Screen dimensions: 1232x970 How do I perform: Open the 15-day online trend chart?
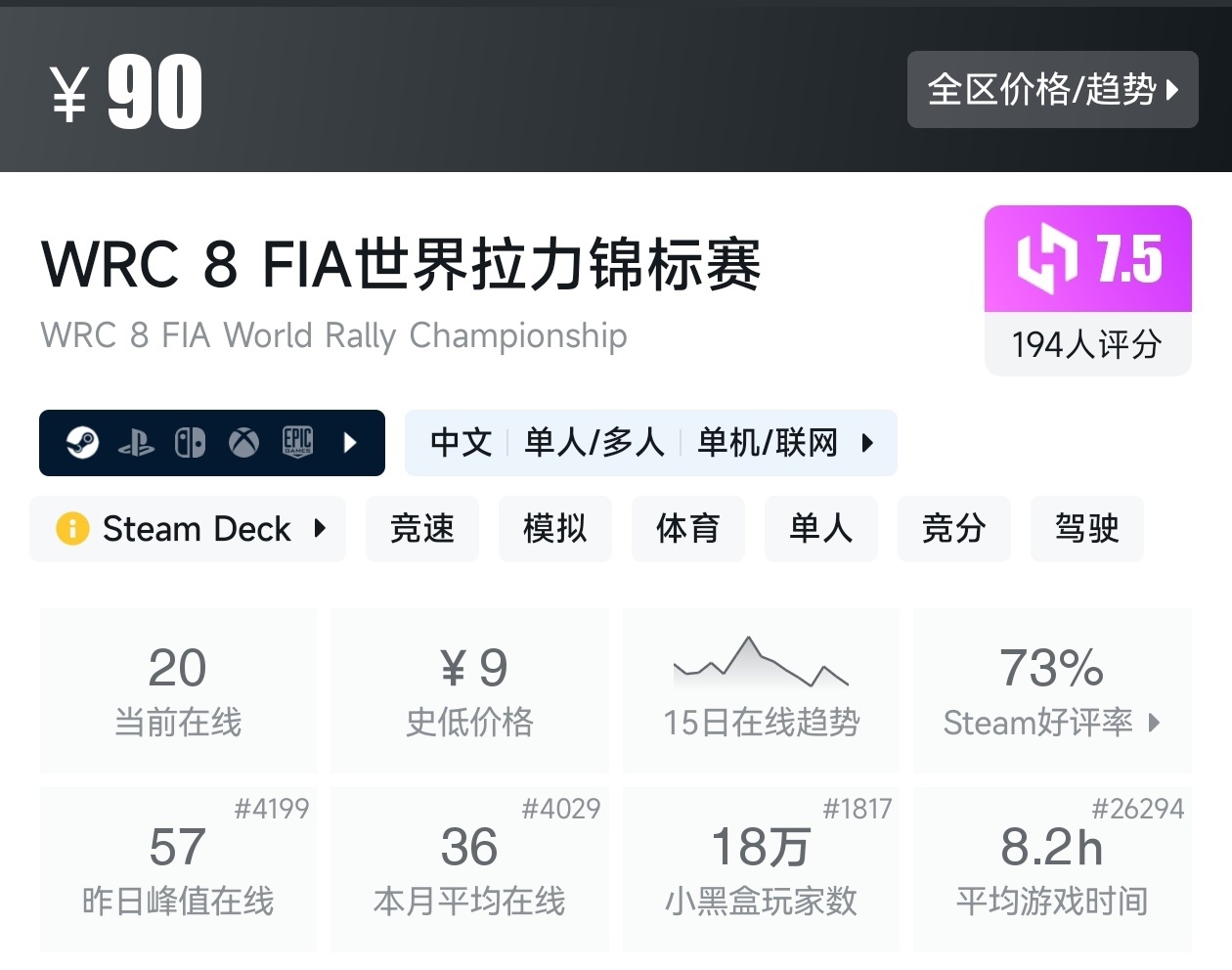click(x=761, y=690)
